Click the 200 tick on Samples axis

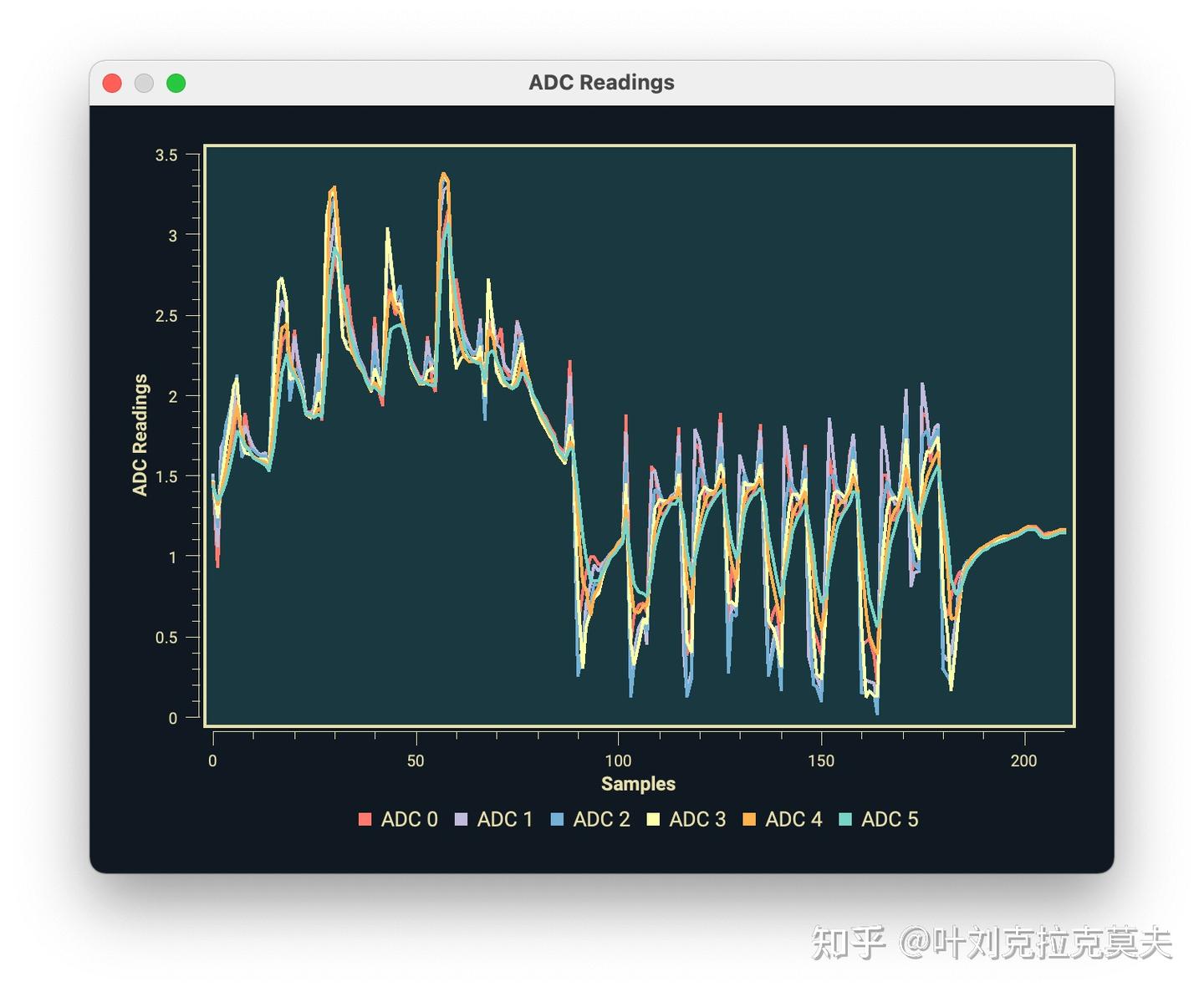(1023, 761)
